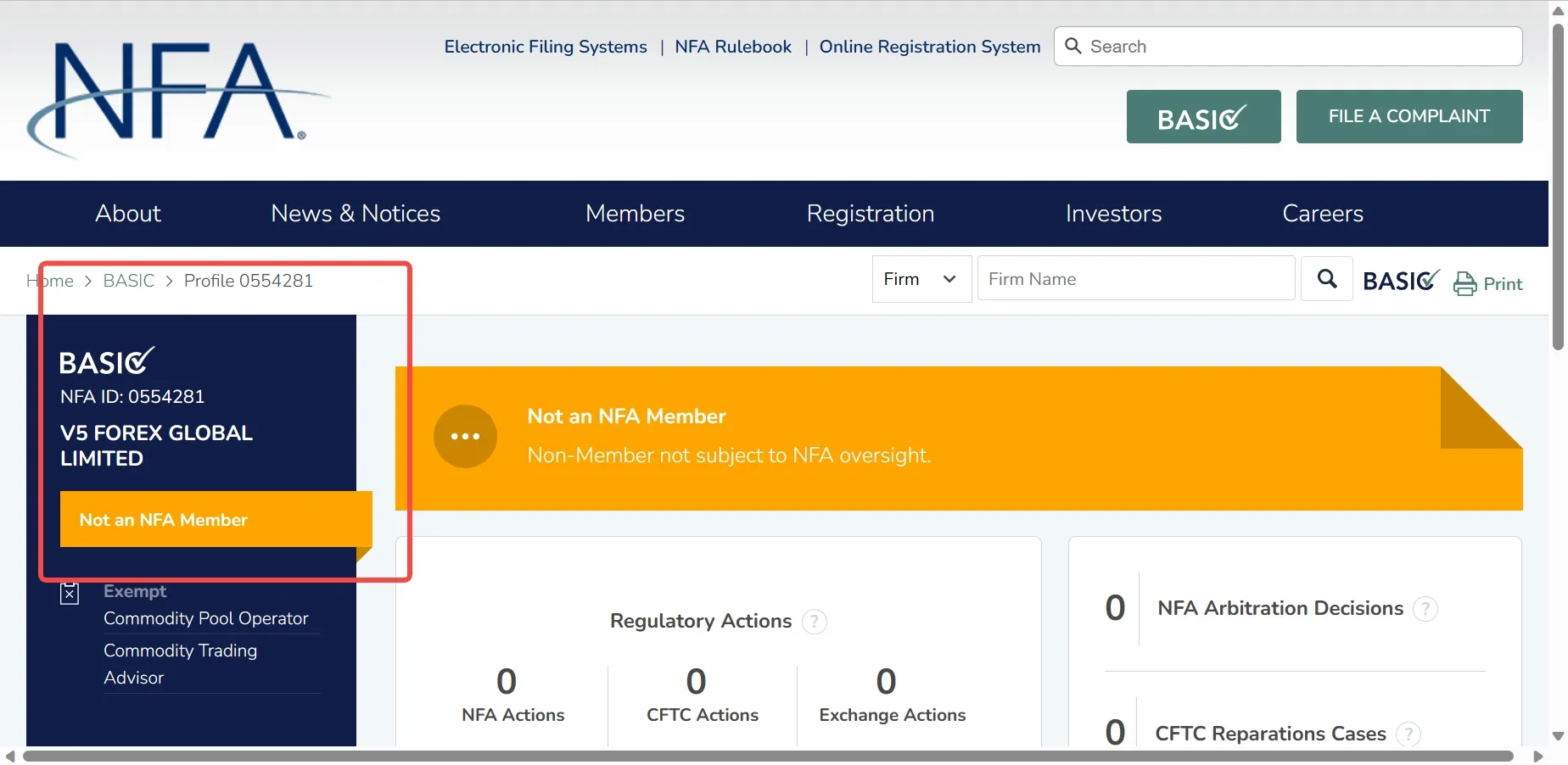
Task: Click the 'Commodity Pool Operator' sidebar entry
Action: tap(206, 618)
